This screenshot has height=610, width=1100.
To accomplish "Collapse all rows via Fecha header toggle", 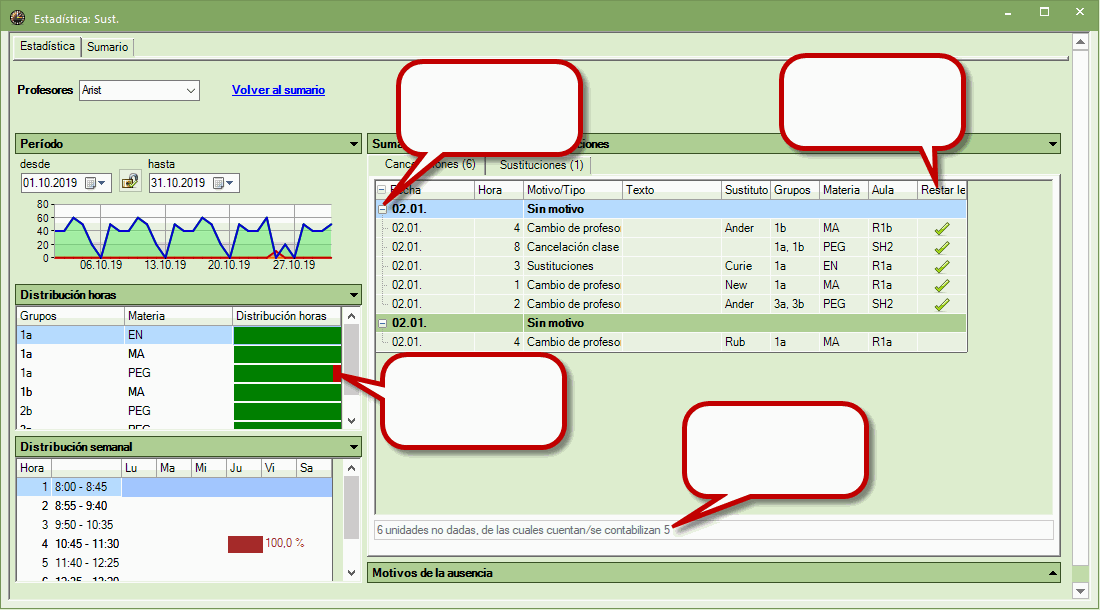I will pyautogui.click(x=382, y=189).
